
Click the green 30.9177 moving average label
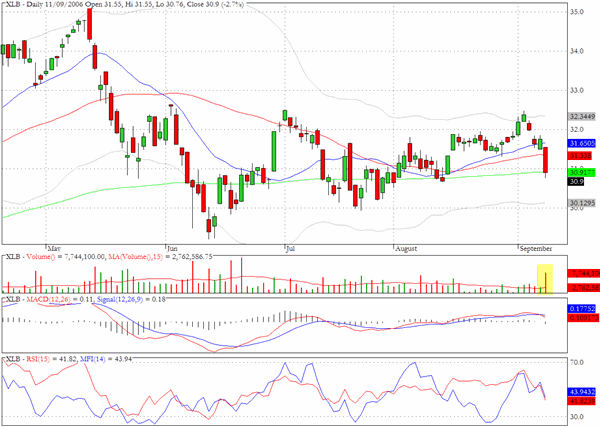[x=582, y=173]
